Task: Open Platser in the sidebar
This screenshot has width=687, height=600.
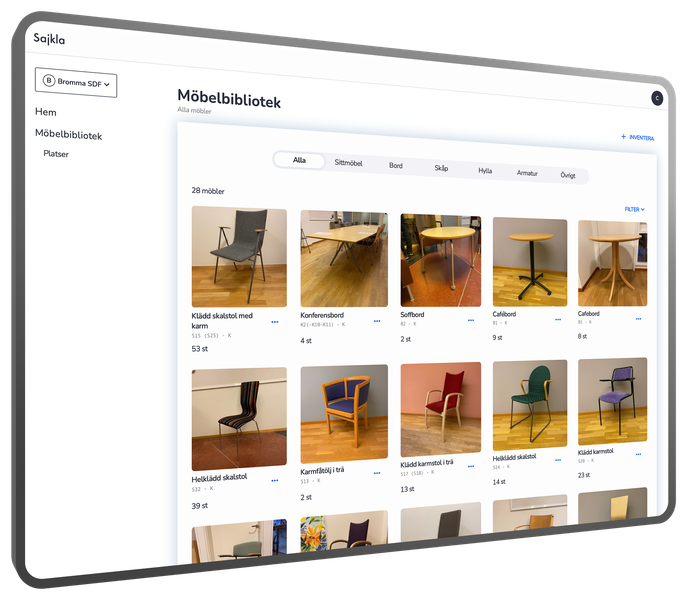Action: [x=56, y=153]
